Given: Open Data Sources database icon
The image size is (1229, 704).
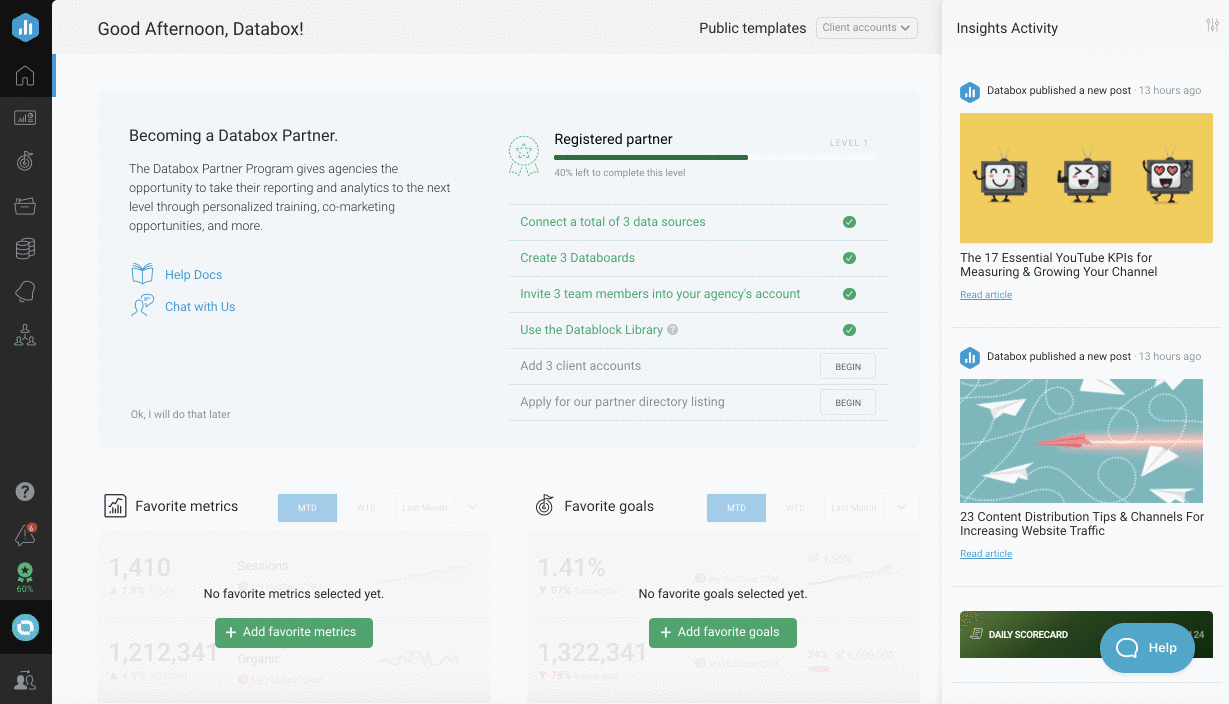Looking at the screenshot, I should pos(25,249).
